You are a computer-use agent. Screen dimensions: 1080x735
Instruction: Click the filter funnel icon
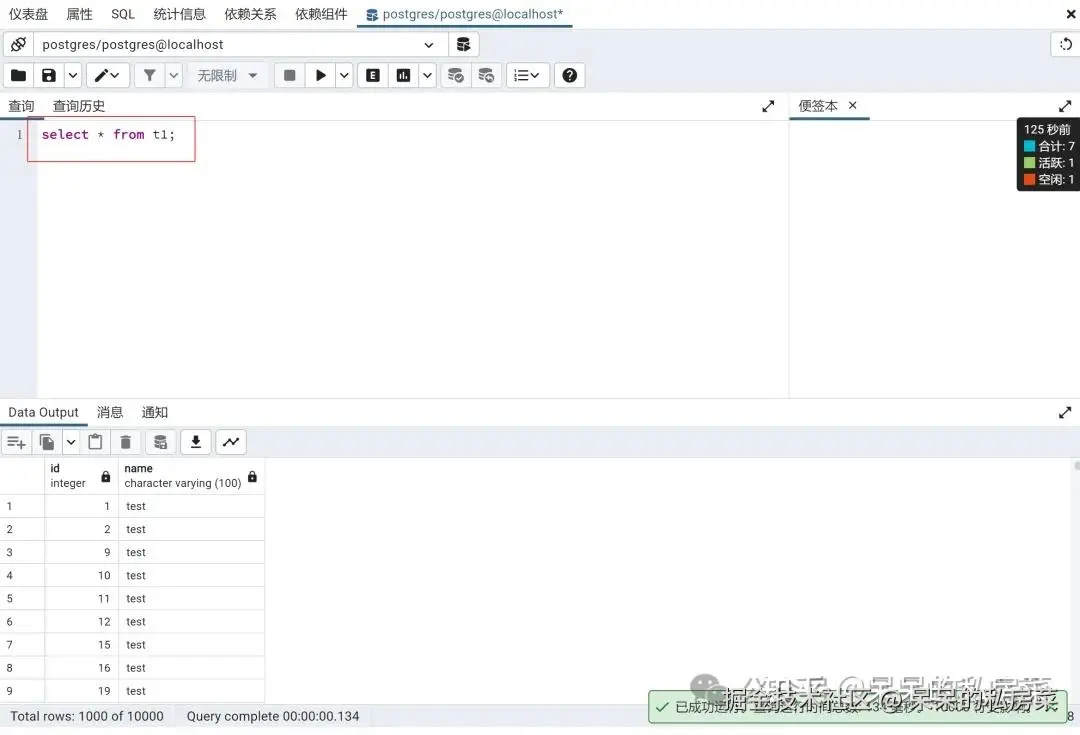149,76
